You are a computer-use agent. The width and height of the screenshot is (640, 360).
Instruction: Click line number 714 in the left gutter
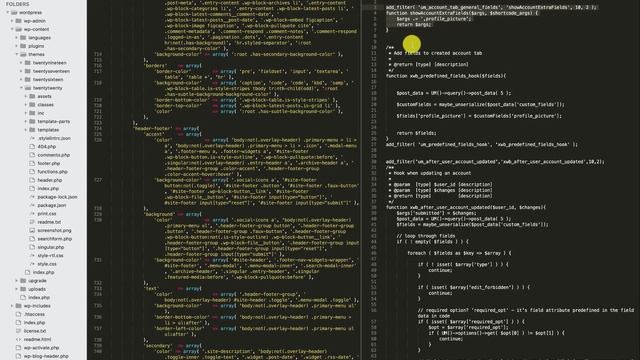click(x=98, y=54)
